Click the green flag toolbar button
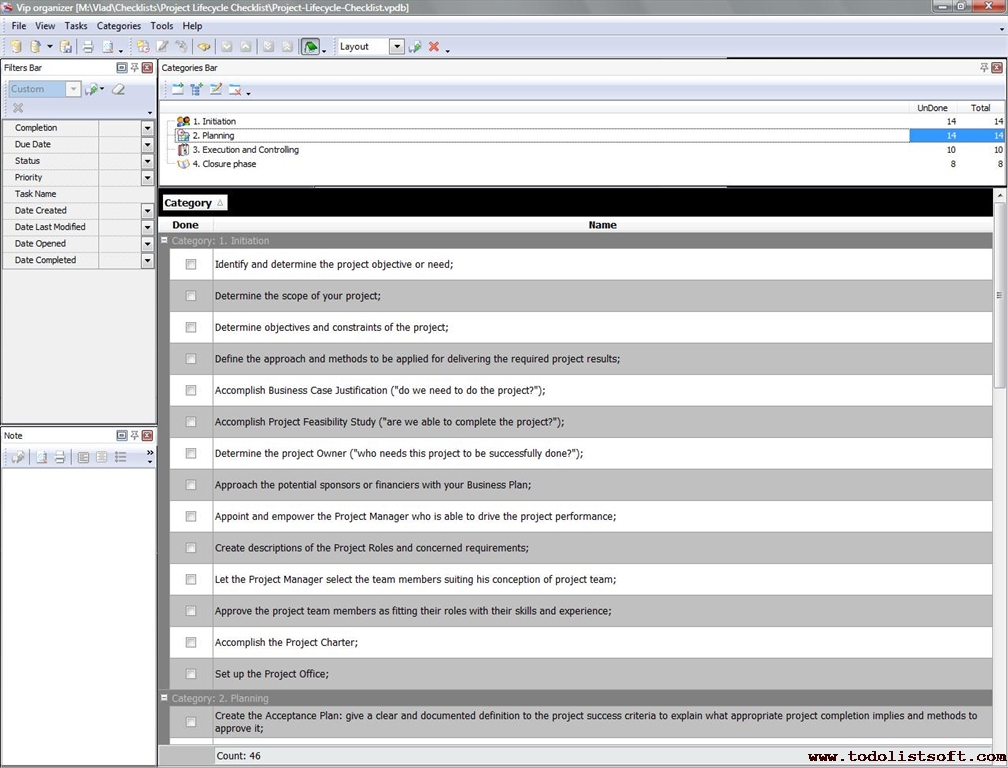 [311, 47]
